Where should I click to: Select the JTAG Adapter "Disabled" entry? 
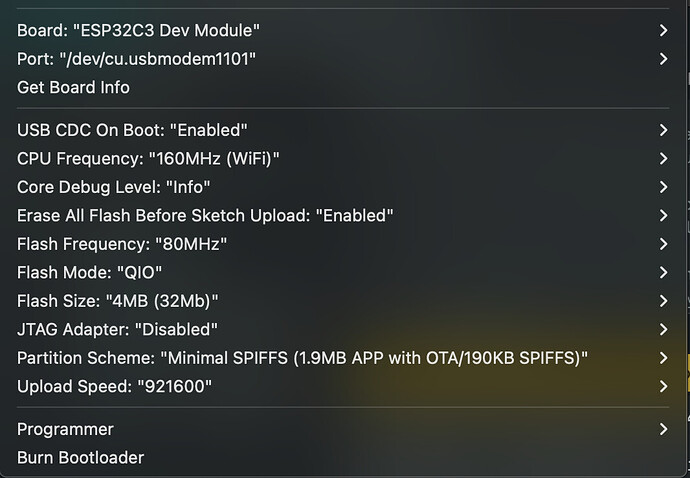(118, 329)
